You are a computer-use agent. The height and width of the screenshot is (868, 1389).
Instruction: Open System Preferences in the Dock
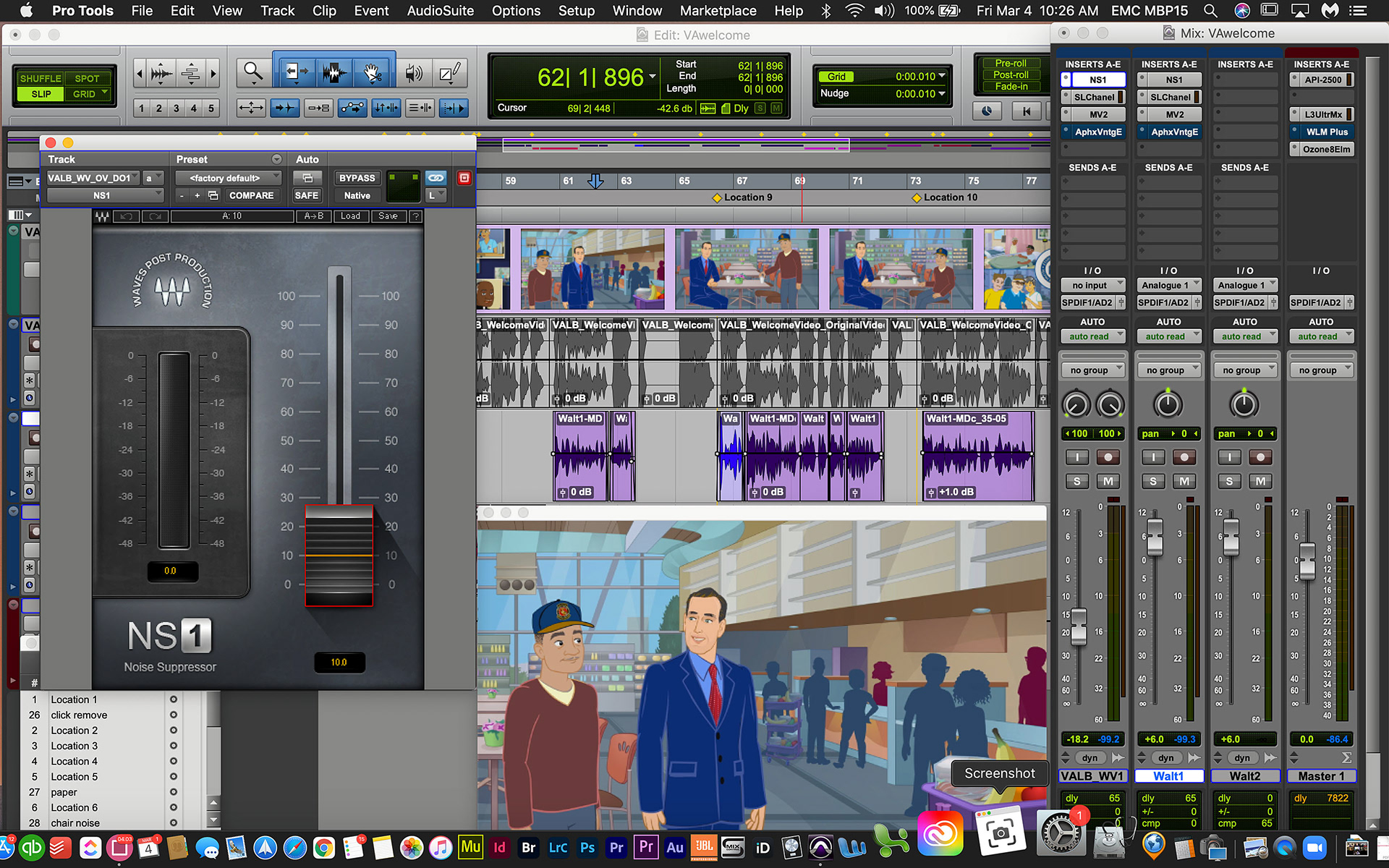click(1061, 833)
